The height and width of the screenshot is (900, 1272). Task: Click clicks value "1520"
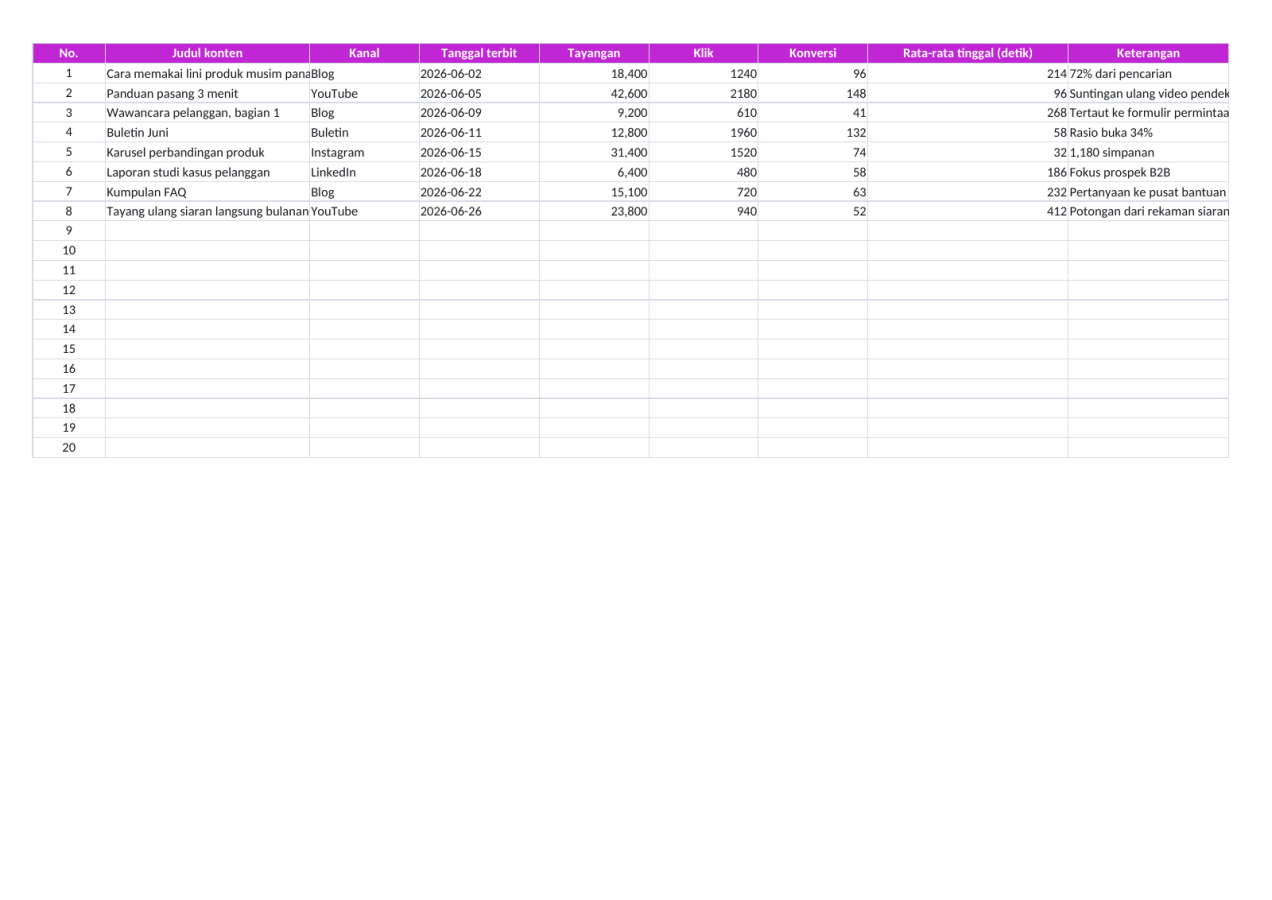coord(703,152)
